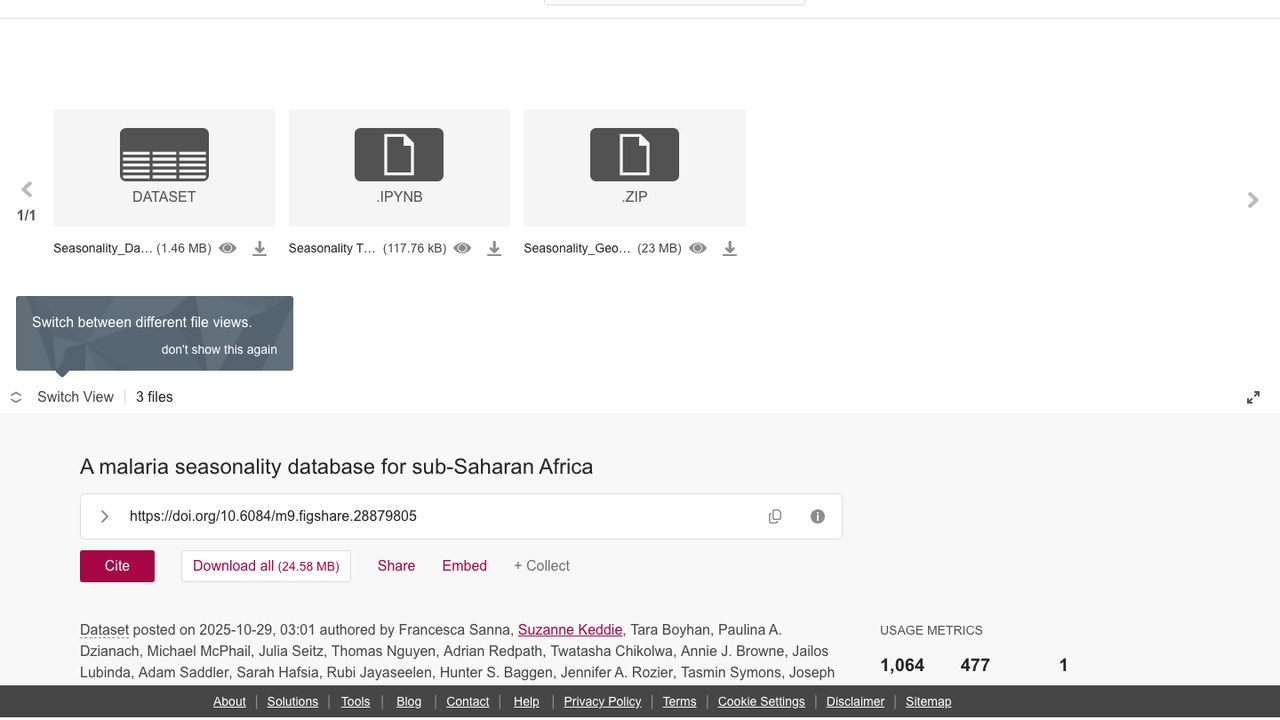Open author Suzanne Keddie's profile
Screen dimensions: 1280x720
pos(570,630)
